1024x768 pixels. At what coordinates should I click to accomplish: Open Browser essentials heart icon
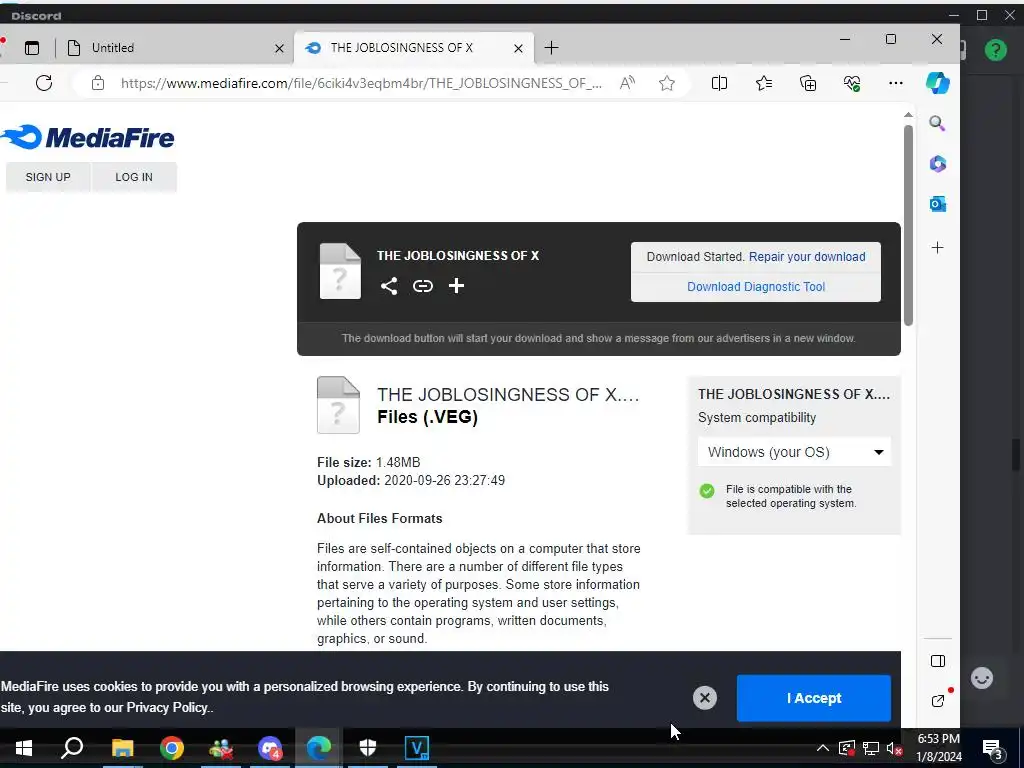[852, 83]
